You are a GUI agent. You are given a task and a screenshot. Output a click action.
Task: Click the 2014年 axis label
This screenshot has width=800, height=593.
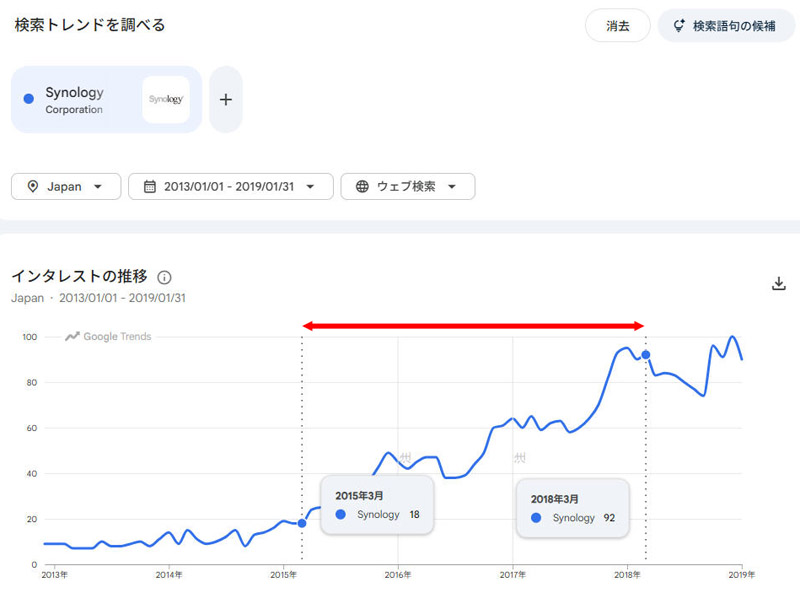pyautogui.click(x=169, y=575)
